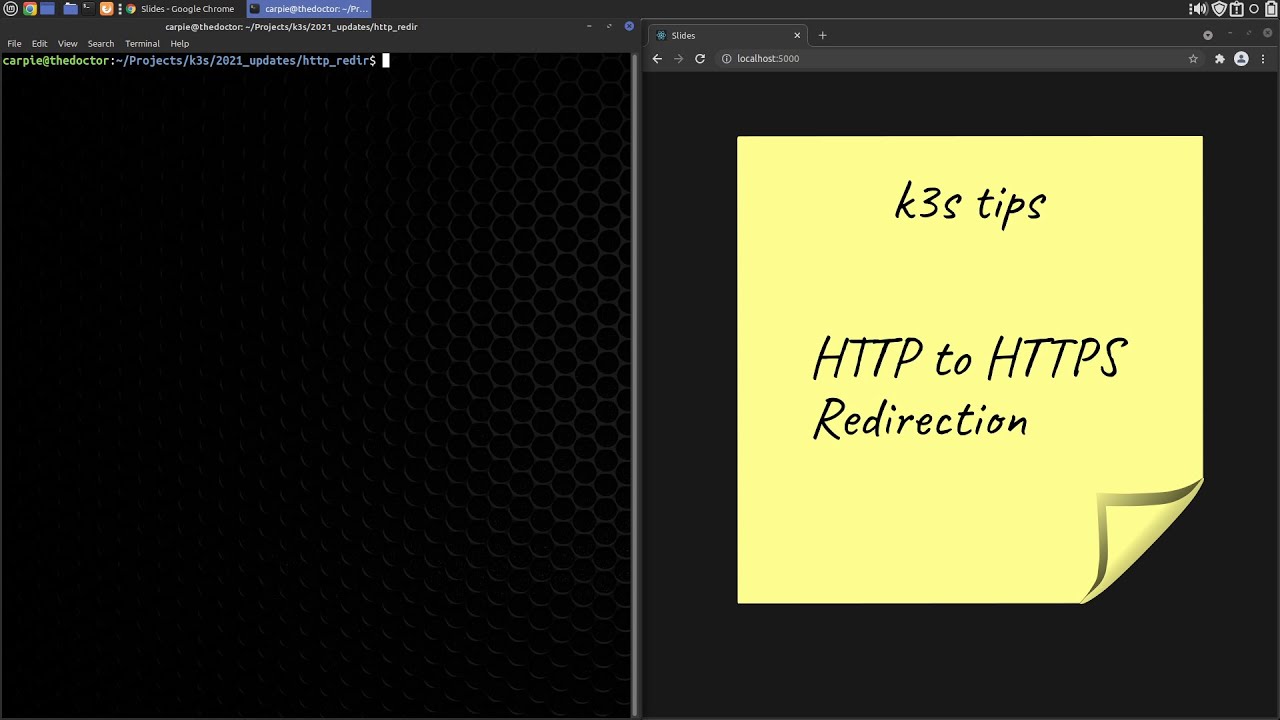Click the k3s tips sticky note slide
The width and height of the screenshot is (1280, 720).
970,370
